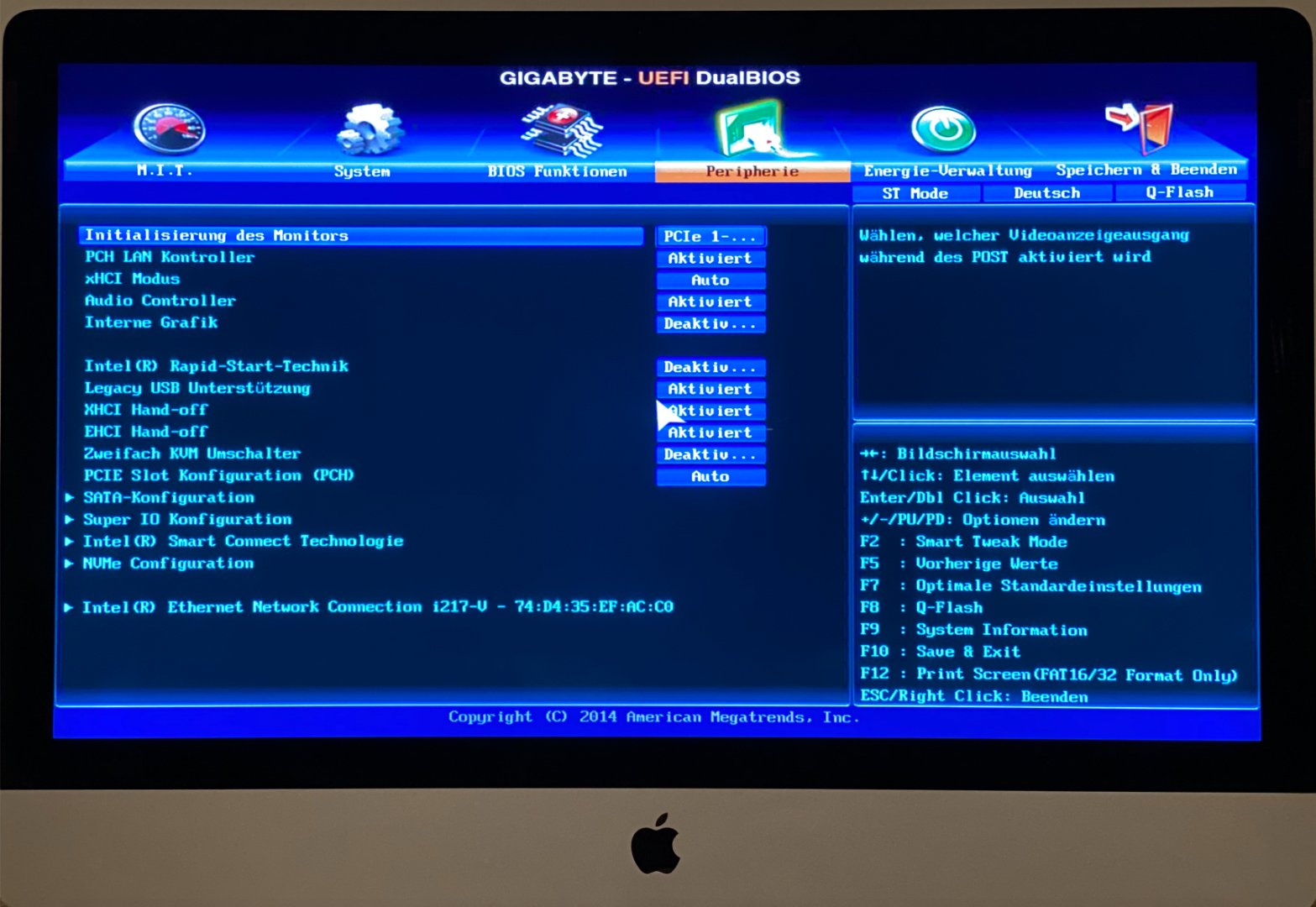
Task: Expand the SATA-Konfiguration submenu arrow
Action: pos(70,497)
